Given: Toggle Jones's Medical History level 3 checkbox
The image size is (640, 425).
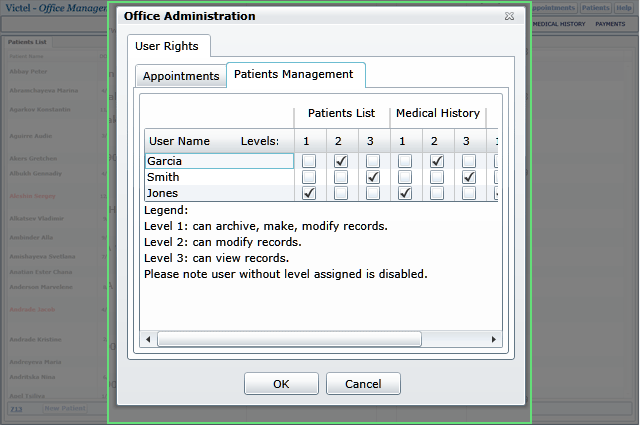Looking at the screenshot, I should 469,193.
